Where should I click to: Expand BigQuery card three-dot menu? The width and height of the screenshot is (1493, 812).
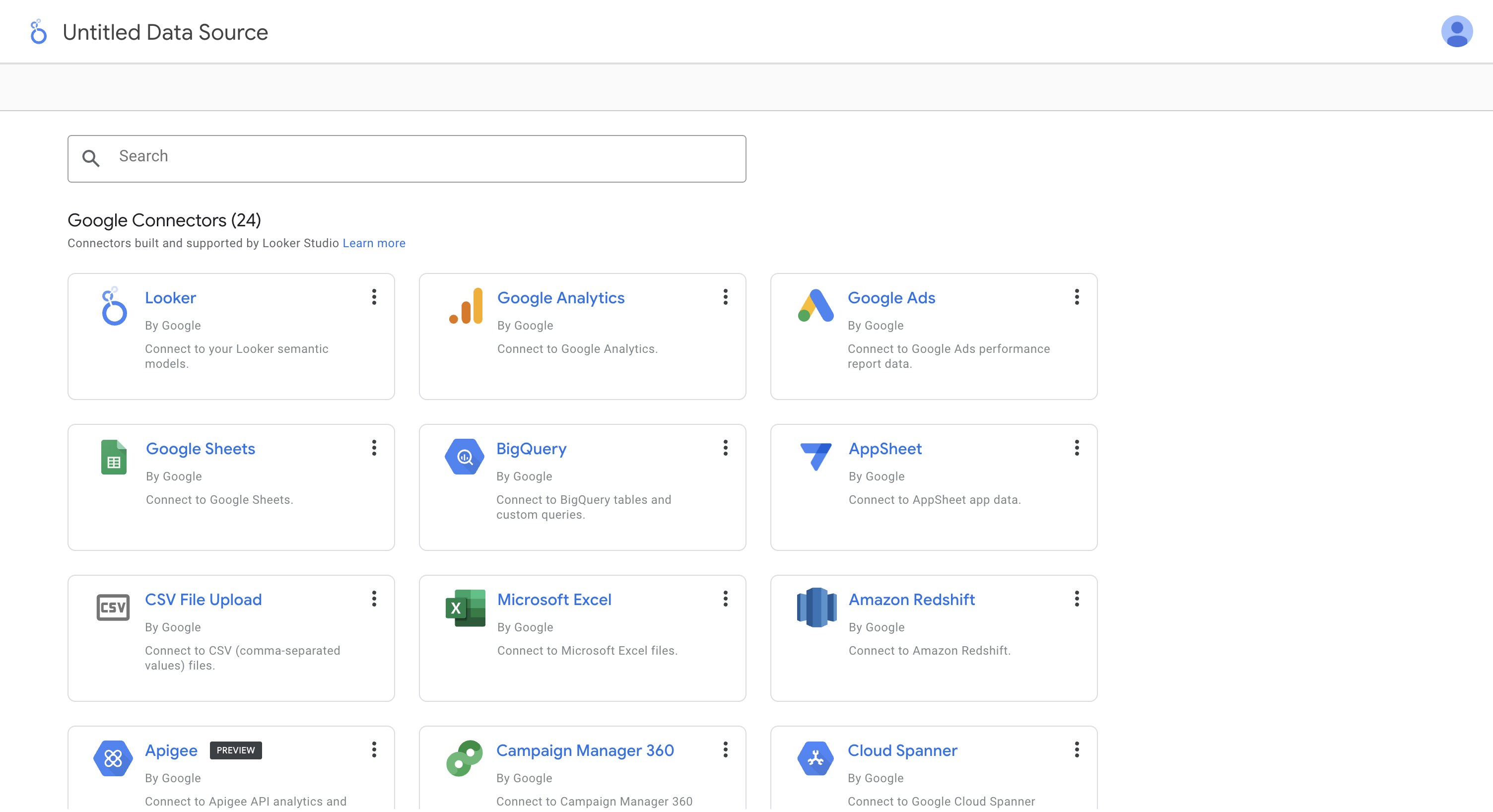(725, 447)
